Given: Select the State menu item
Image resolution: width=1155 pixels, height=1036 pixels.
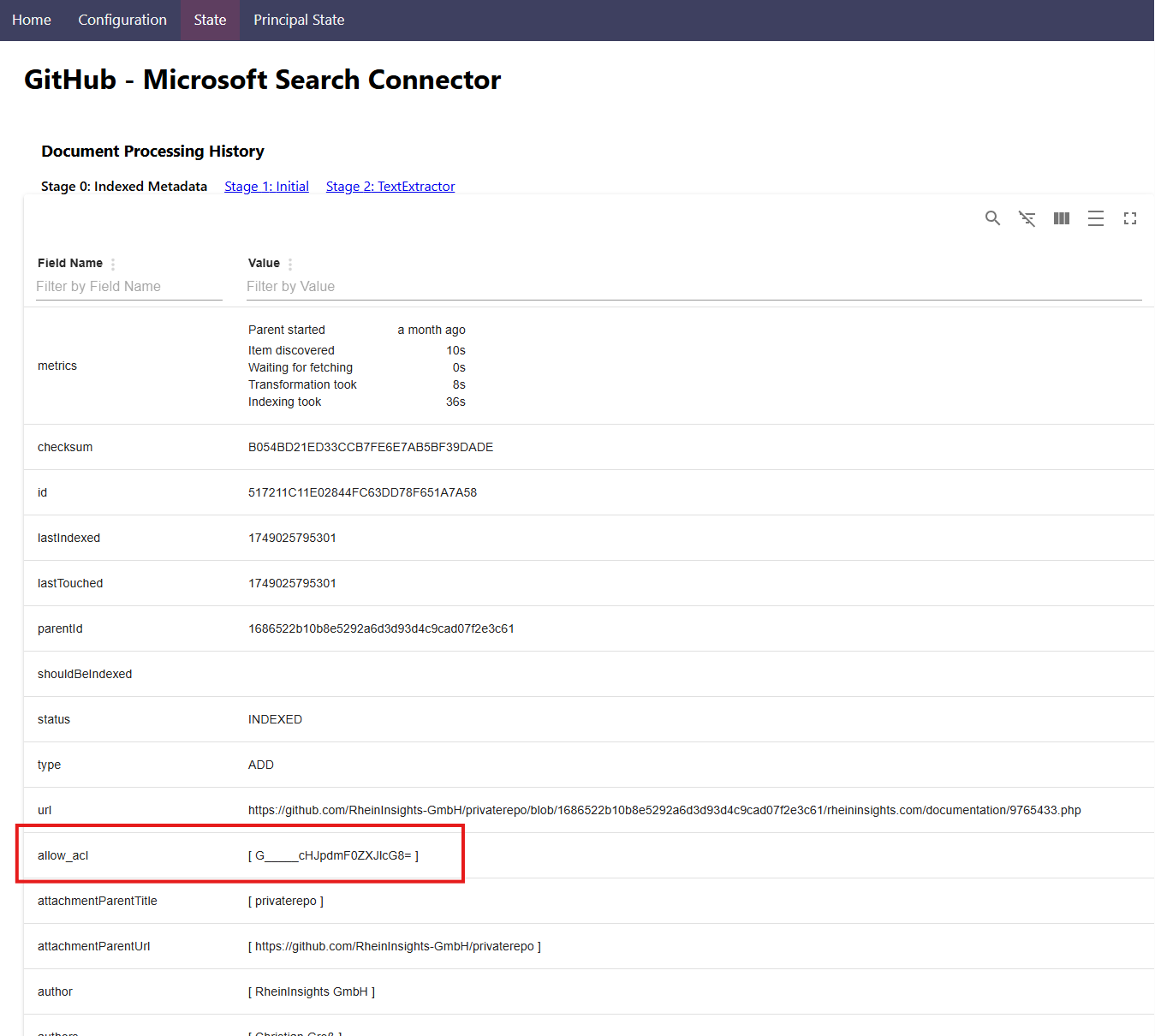Looking at the screenshot, I should (x=210, y=20).
